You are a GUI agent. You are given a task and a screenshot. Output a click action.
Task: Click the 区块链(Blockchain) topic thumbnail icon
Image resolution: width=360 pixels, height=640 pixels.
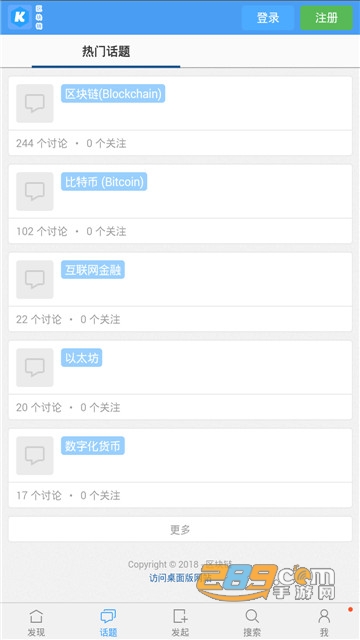click(x=35, y=103)
